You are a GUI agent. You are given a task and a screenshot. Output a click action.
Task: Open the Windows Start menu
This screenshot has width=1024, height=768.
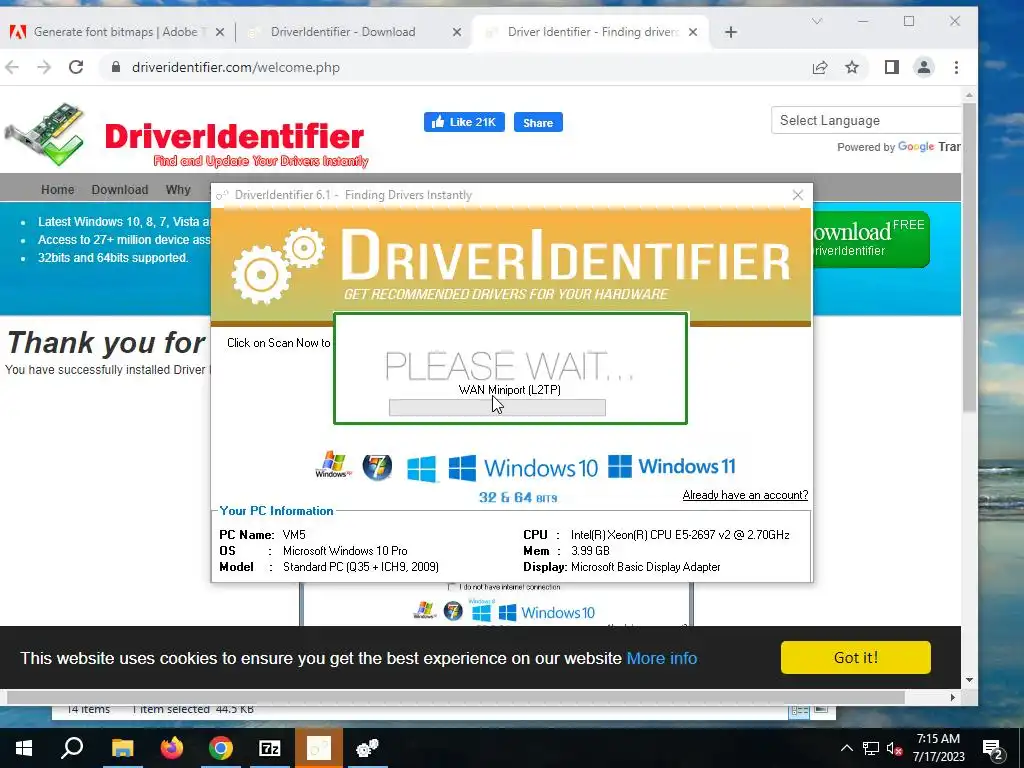(24, 748)
